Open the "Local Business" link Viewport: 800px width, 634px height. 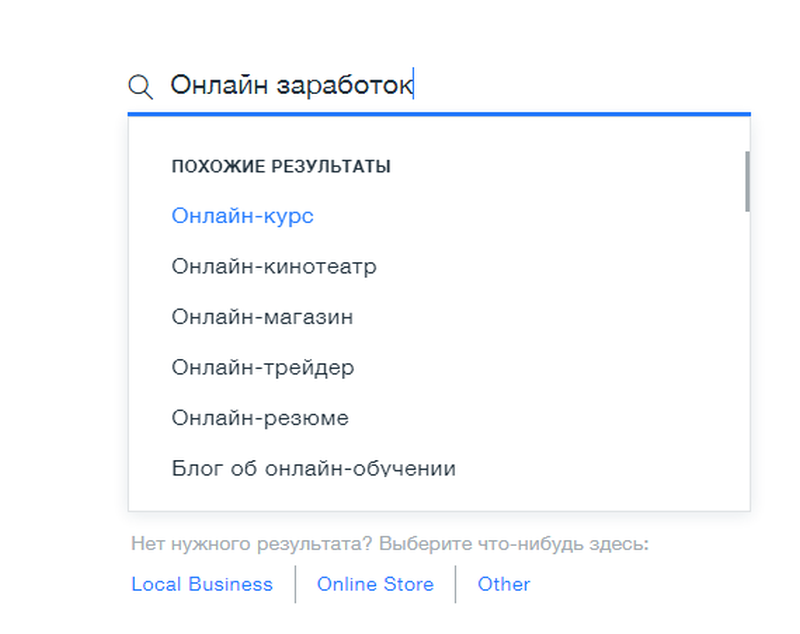point(202,584)
